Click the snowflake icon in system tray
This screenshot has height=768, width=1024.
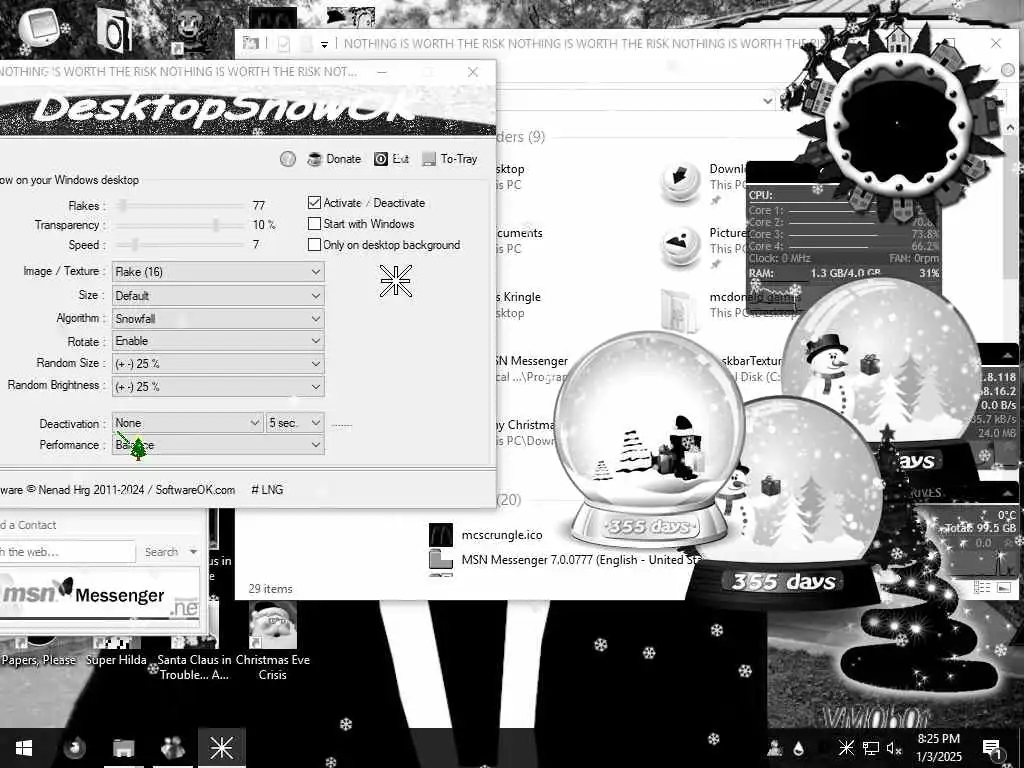tap(846, 748)
